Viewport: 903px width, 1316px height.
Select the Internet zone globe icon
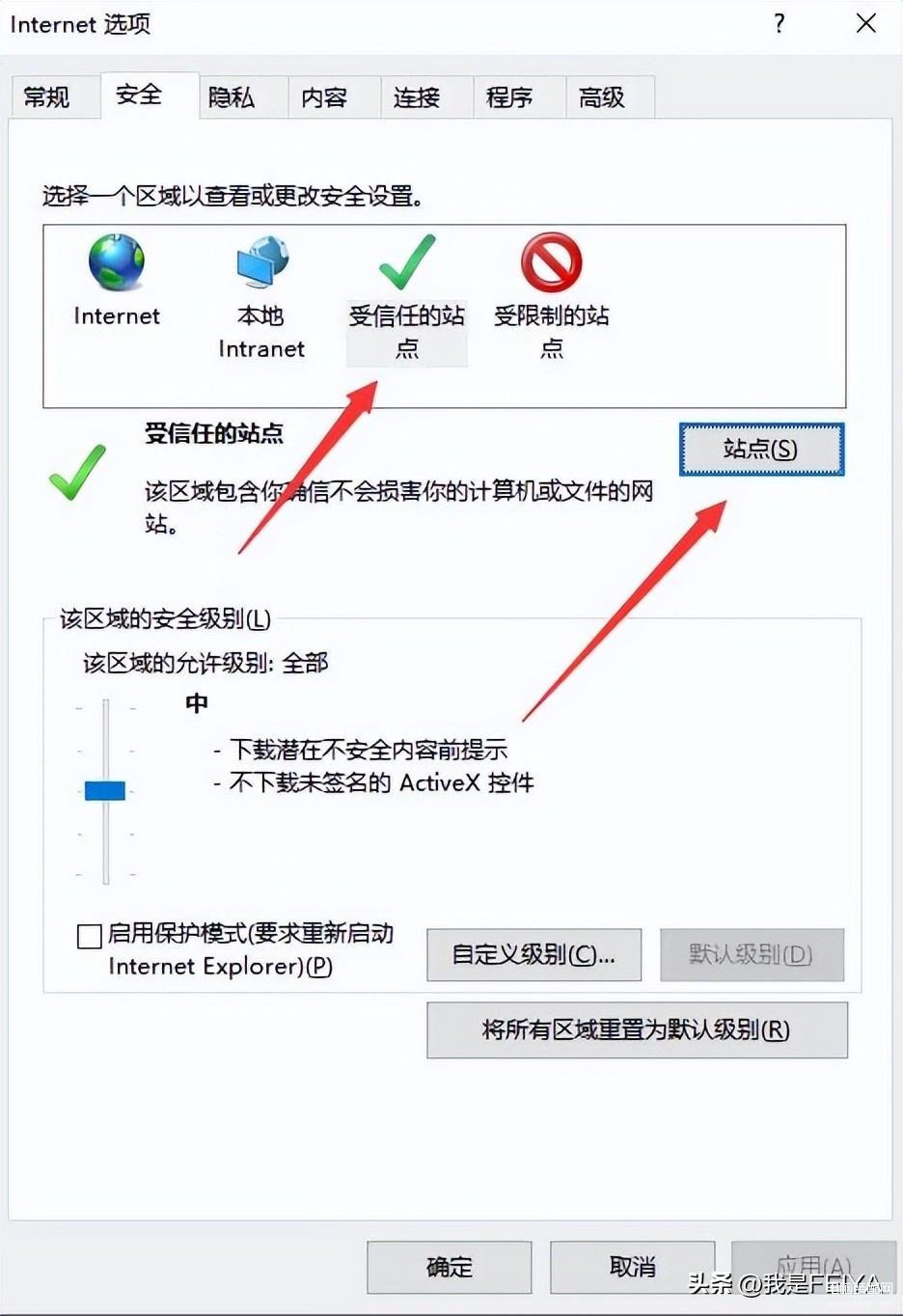117,262
